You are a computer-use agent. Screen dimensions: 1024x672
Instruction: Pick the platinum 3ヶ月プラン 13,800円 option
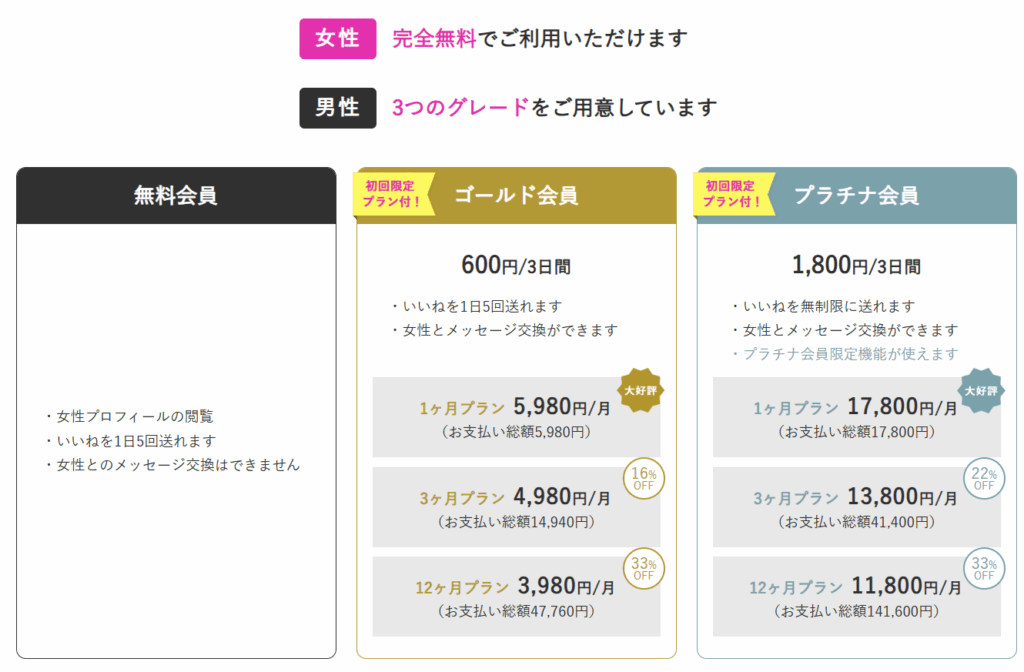(x=856, y=507)
